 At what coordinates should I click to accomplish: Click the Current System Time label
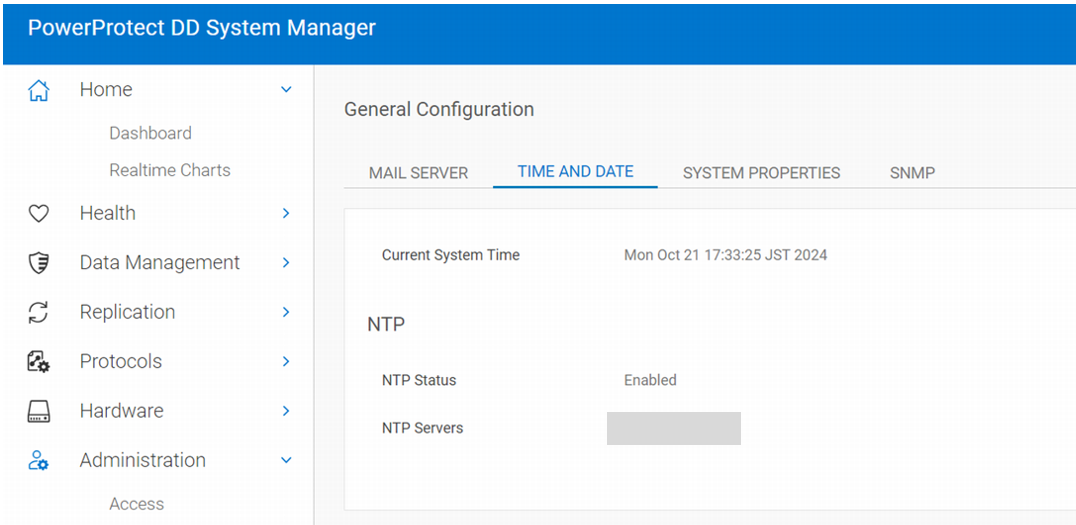[450, 255]
